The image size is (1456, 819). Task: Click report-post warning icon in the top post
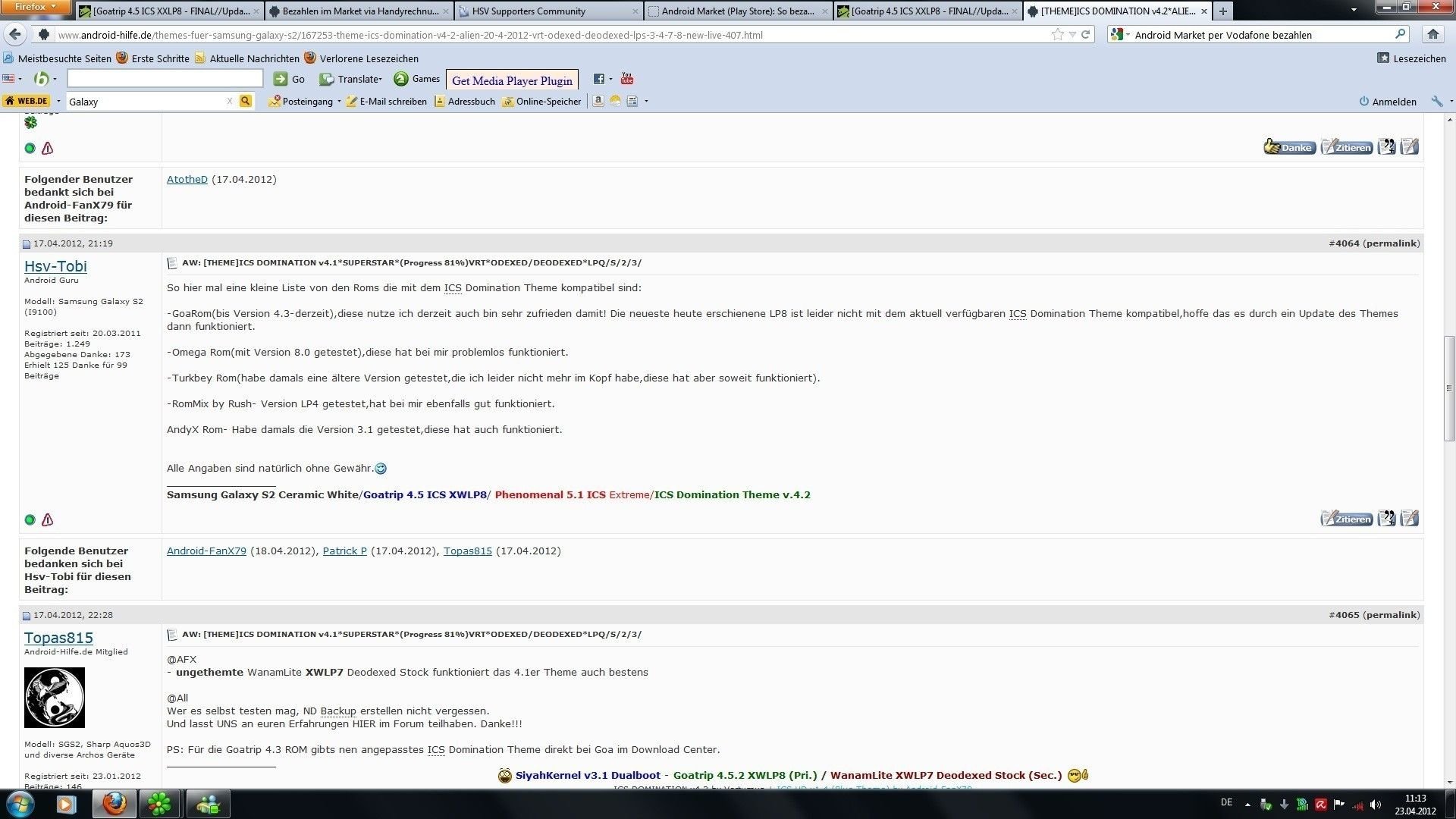click(48, 148)
